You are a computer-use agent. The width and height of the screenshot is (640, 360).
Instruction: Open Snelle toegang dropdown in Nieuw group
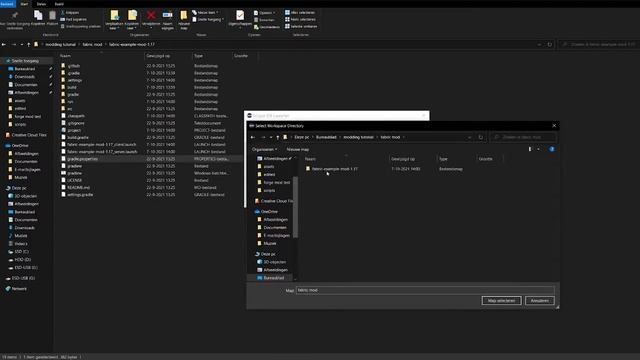[x=208, y=19]
